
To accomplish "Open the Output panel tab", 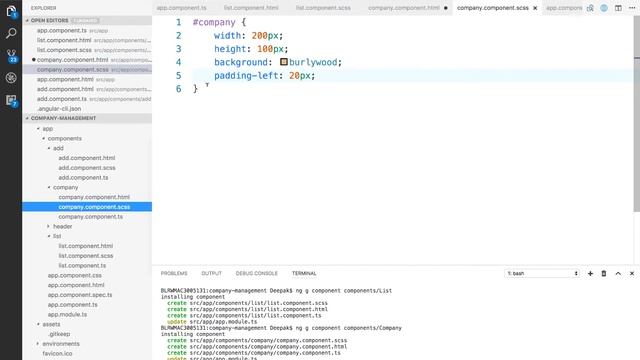I will pyautogui.click(x=211, y=273).
